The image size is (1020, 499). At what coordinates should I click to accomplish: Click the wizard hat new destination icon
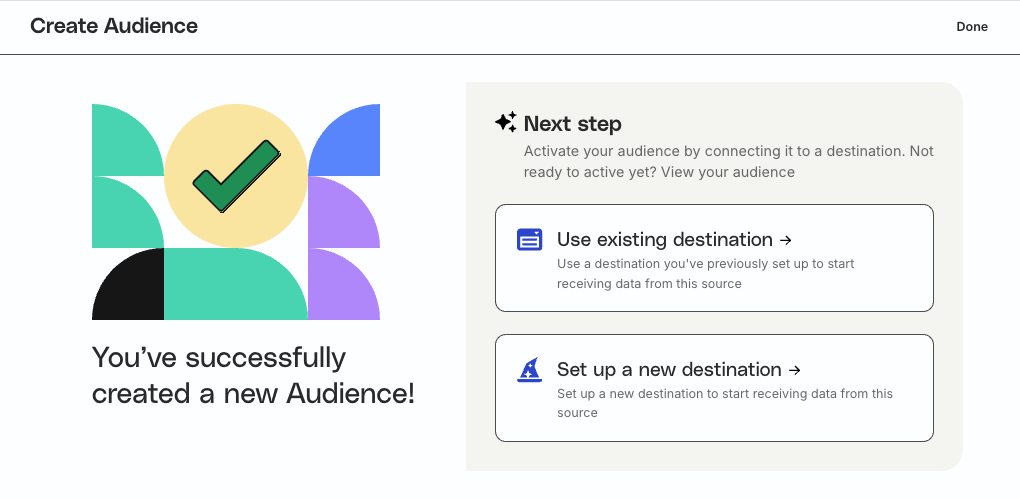click(529, 369)
